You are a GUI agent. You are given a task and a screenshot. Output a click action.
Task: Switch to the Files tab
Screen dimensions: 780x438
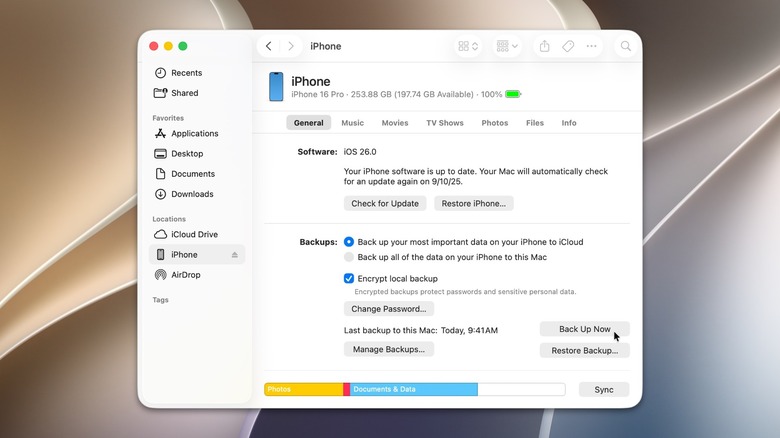[535, 123]
